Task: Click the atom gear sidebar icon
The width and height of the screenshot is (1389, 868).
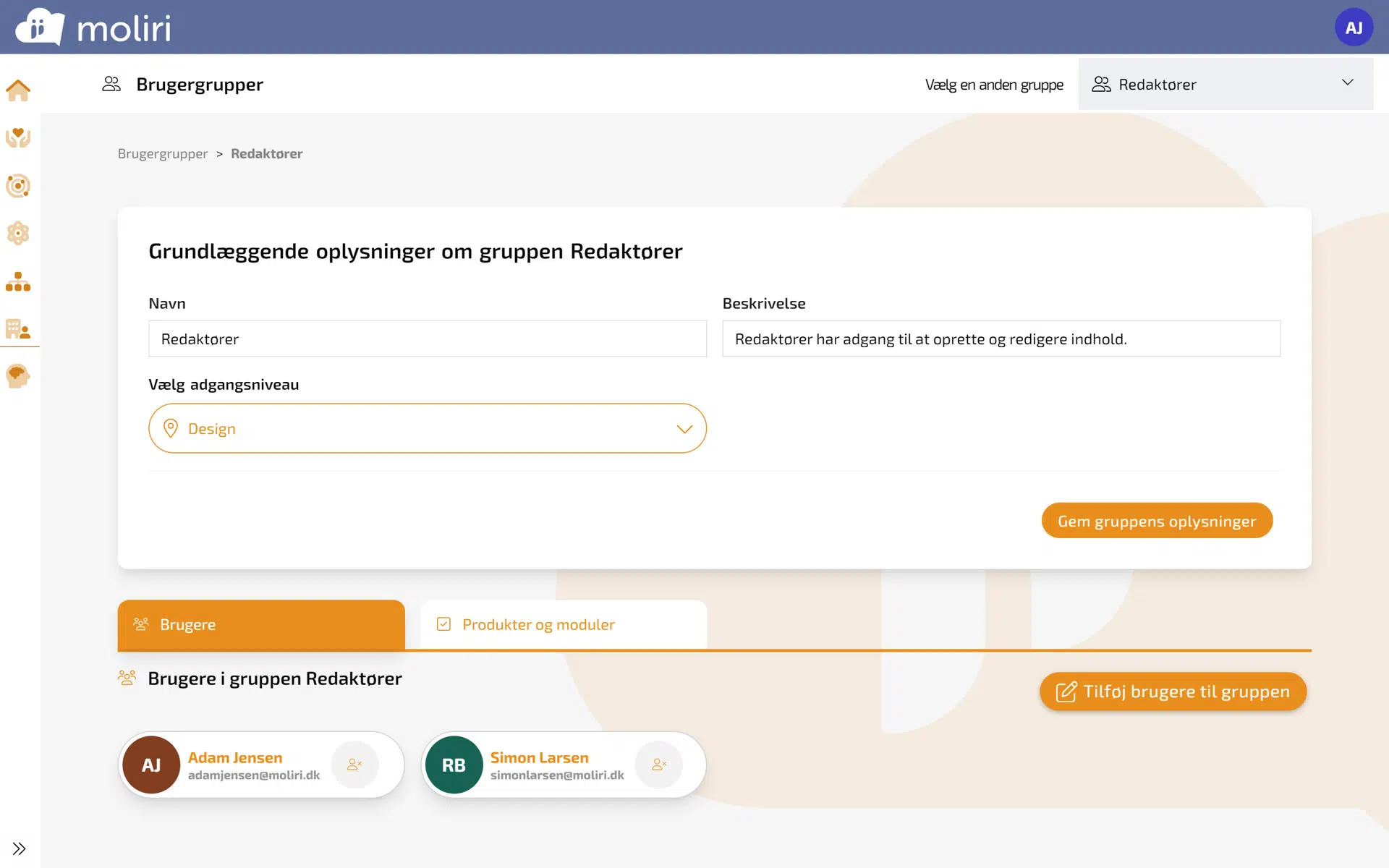Action: [x=18, y=234]
